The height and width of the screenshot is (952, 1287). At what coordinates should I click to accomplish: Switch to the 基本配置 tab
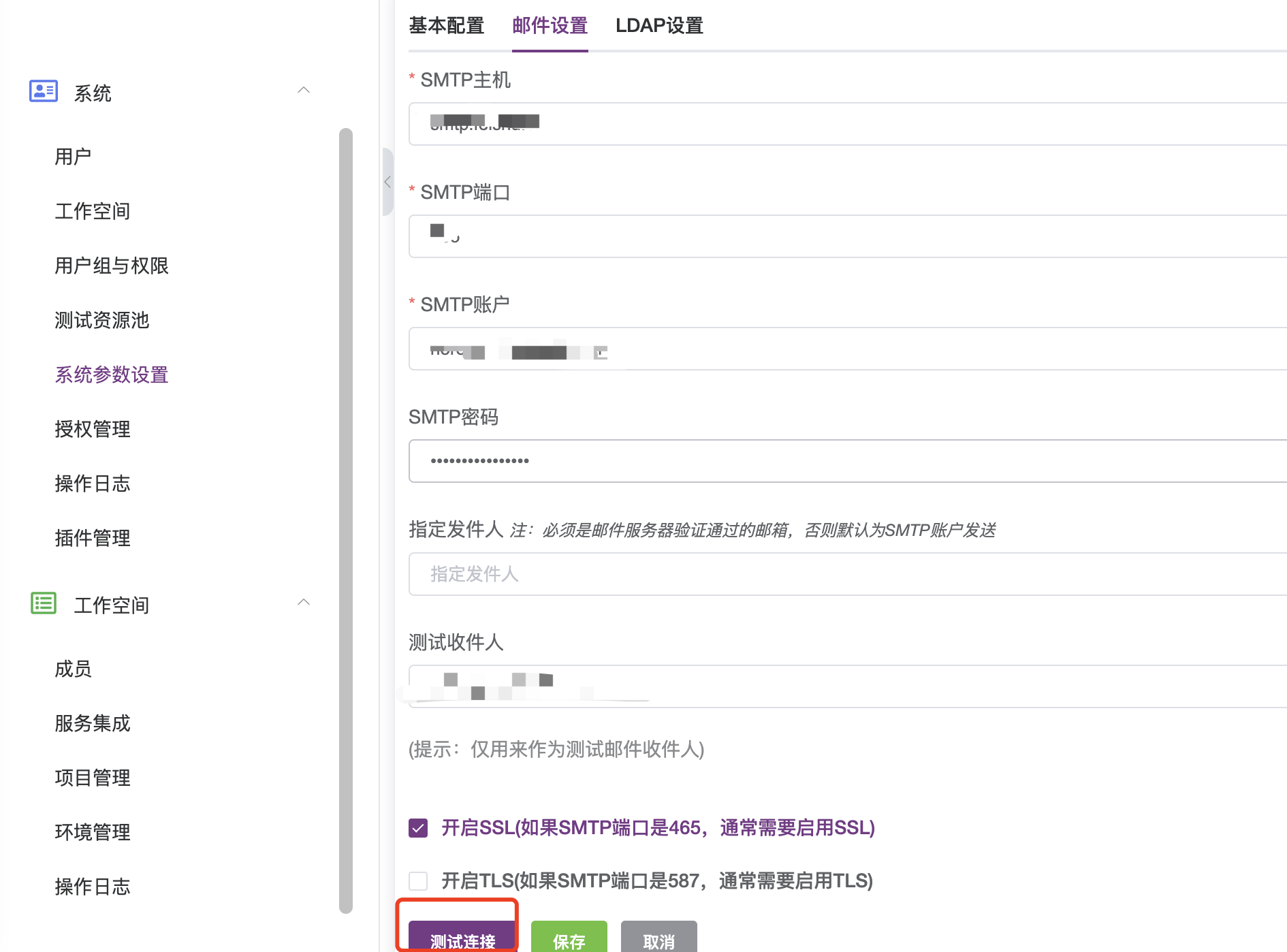point(446,25)
